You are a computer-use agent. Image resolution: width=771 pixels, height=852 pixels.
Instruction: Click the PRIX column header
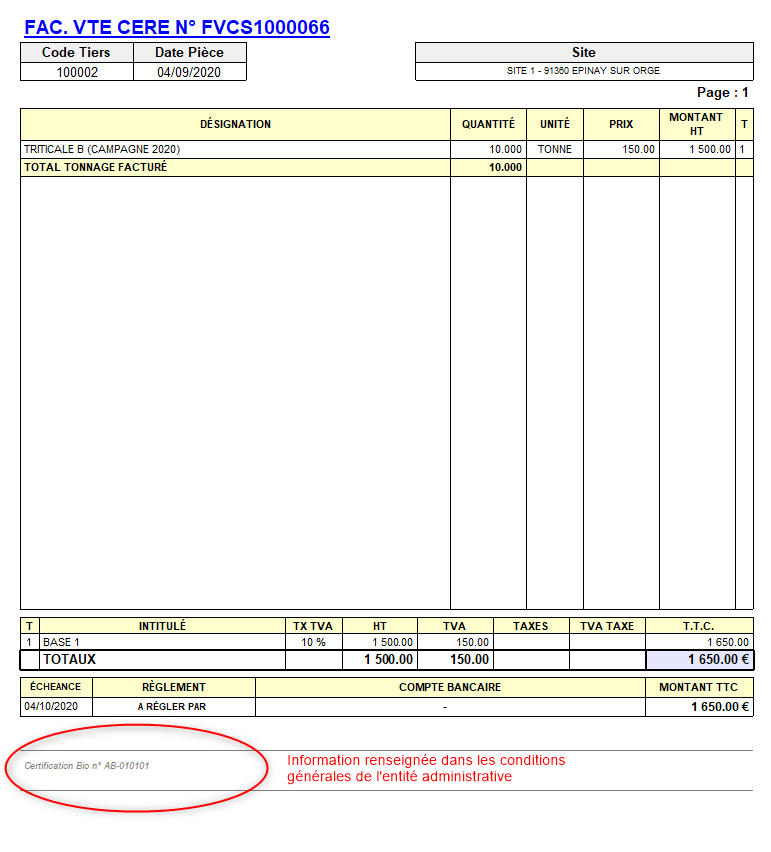click(x=621, y=124)
